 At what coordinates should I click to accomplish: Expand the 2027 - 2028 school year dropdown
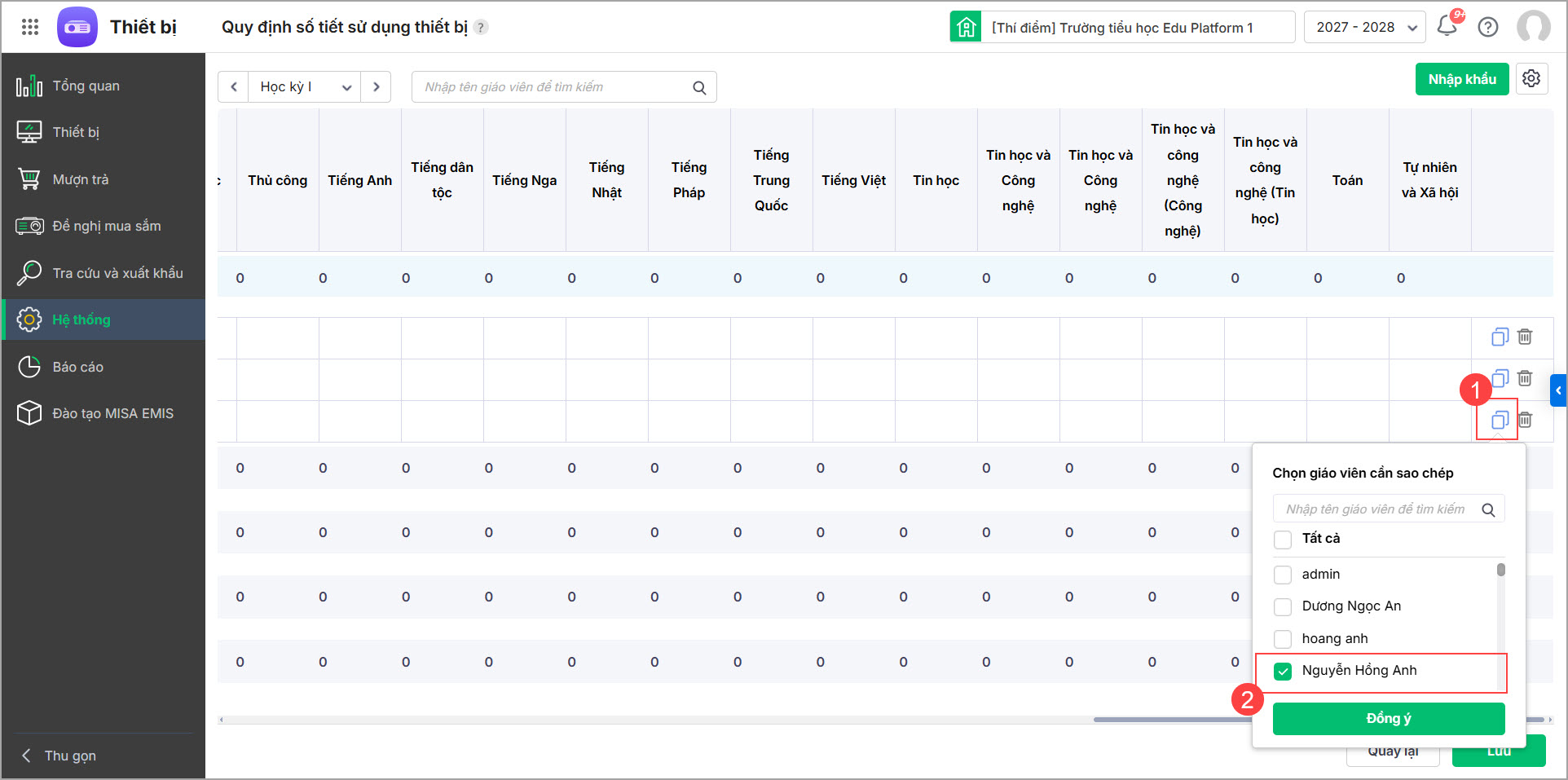tap(1364, 27)
